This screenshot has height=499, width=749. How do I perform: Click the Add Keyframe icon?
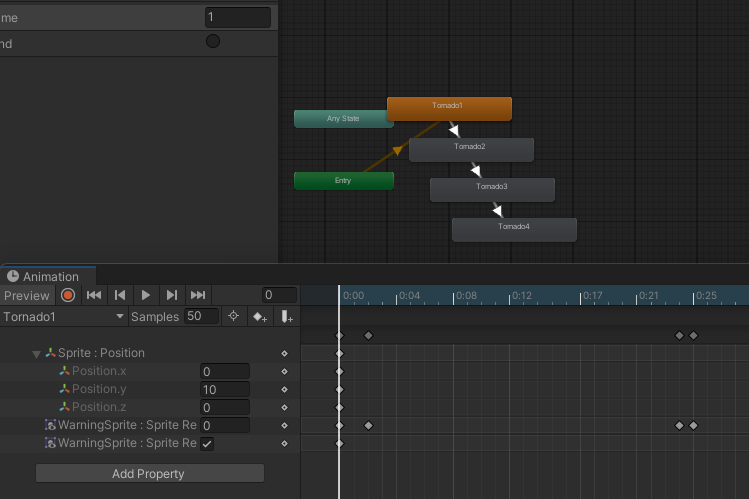point(260,317)
